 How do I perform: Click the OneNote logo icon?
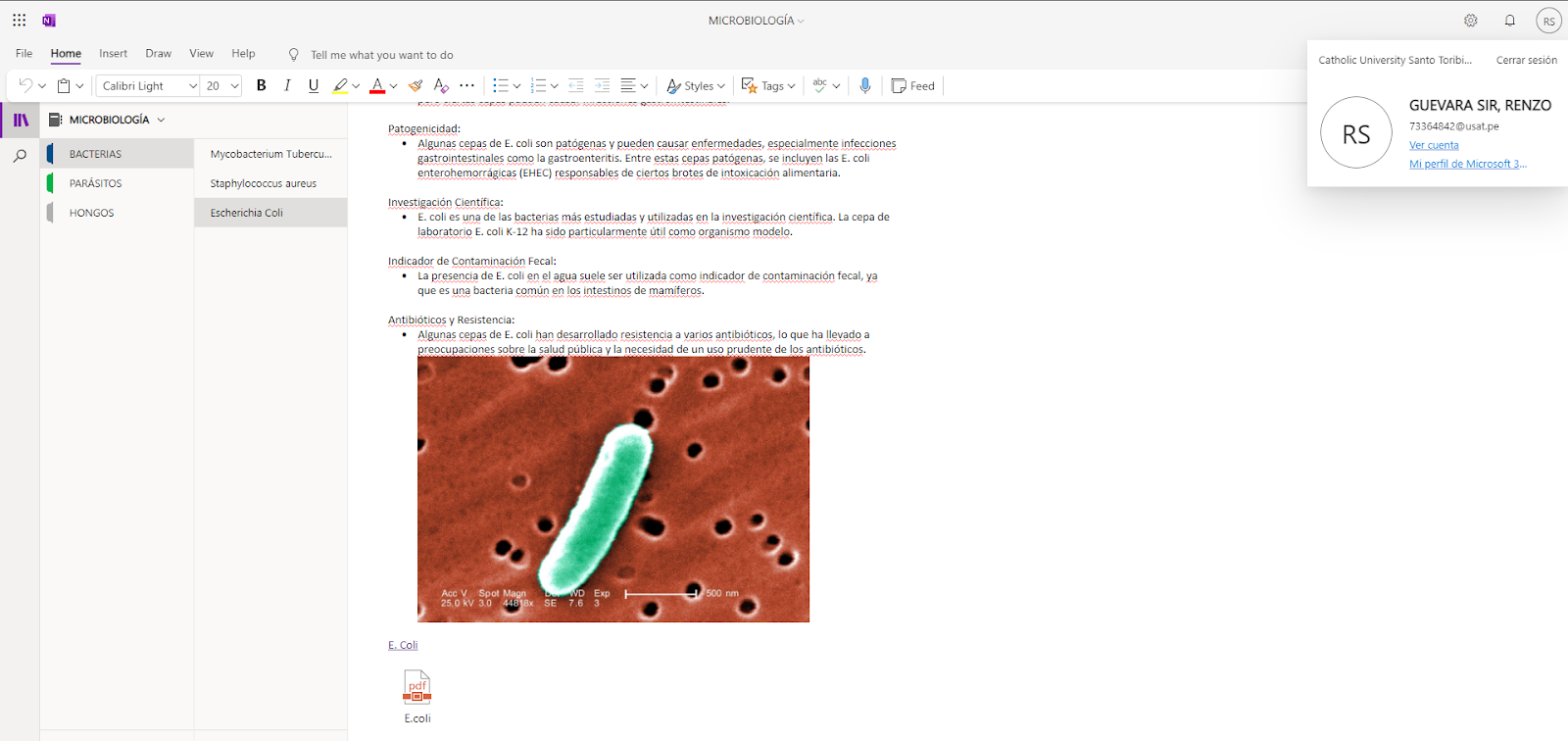(x=49, y=20)
